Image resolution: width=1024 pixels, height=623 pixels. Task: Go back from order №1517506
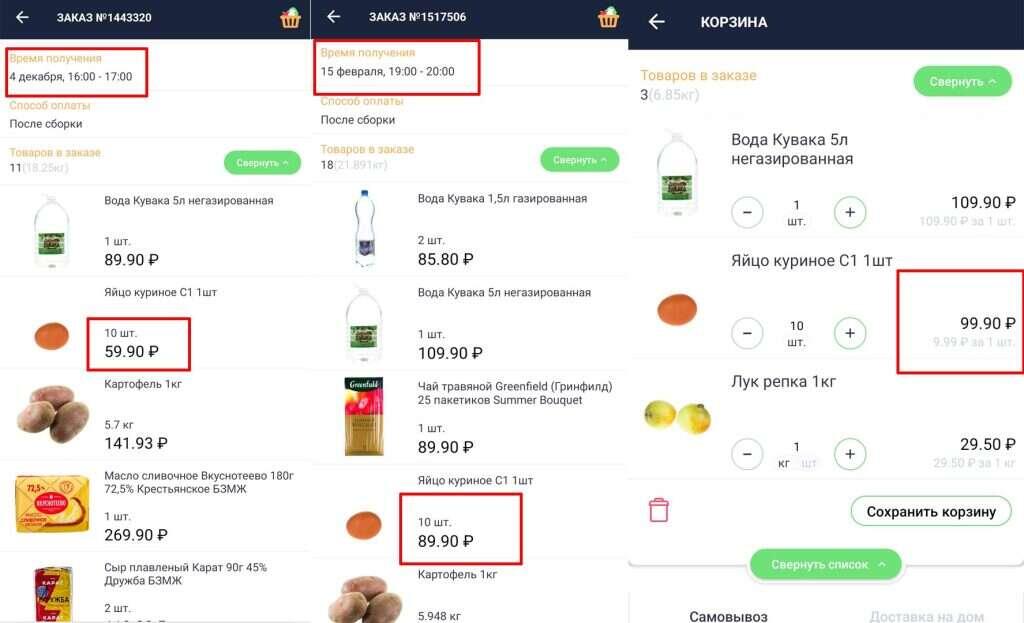[x=334, y=16]
